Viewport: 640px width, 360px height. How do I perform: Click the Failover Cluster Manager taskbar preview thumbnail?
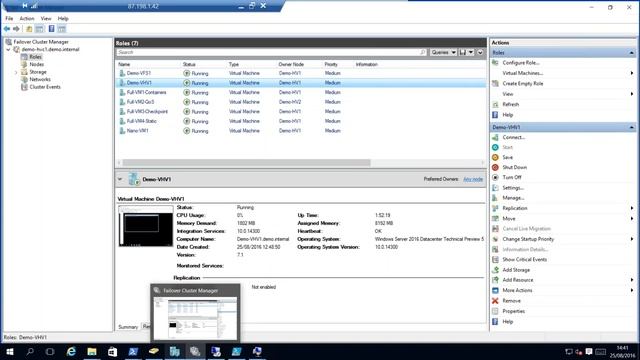(x=195, y=318)
